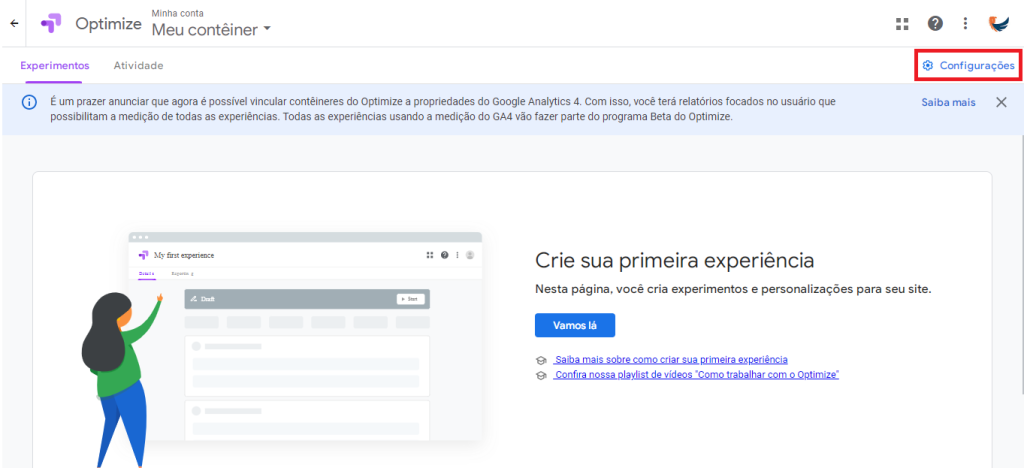Image resolution: width=1024 pixels, height=468 pixels.
Task: Click the gear icon beside Configurações
Action: click(927, 66)
